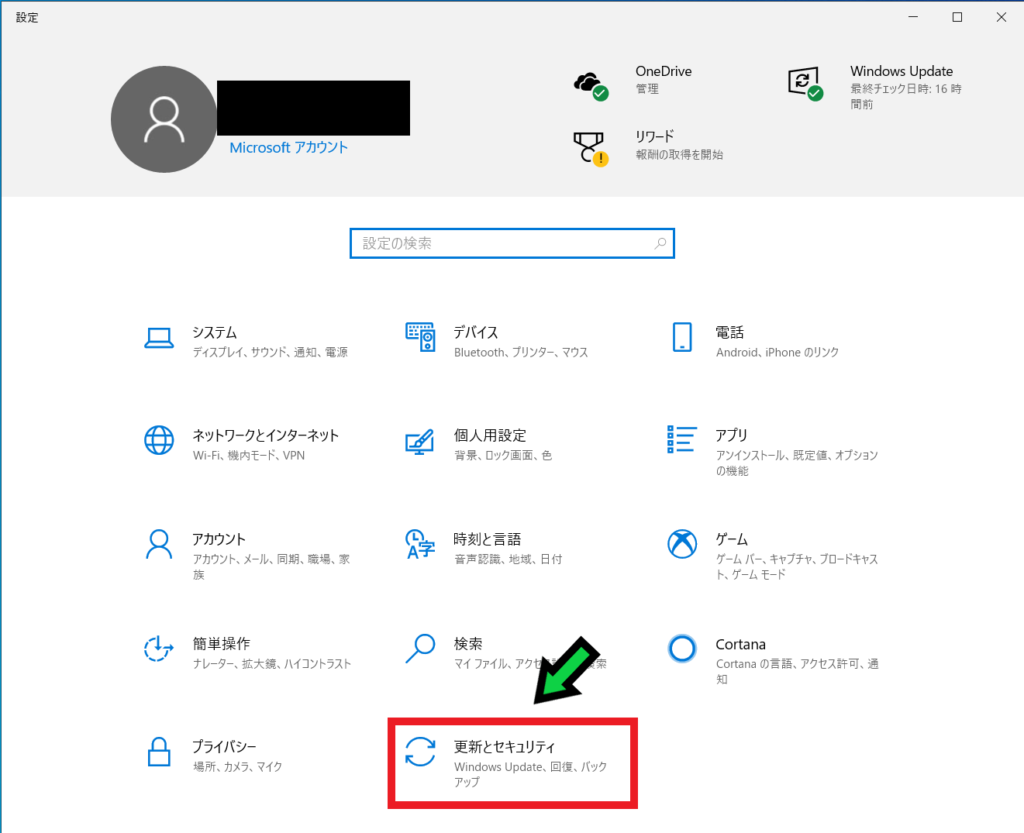Open Update & Security (更新とセキュリティ) icon
This screenshot has height=833, width=1024.
click(420, 753)
